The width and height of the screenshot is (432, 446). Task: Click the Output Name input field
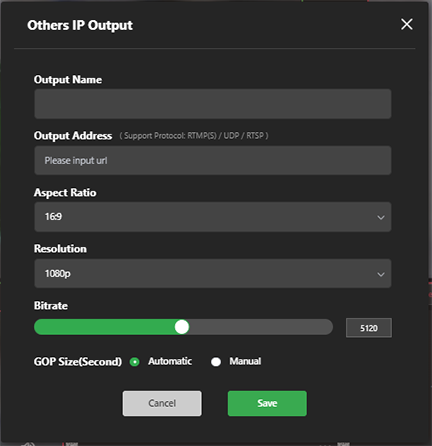[x=213, y=104]
